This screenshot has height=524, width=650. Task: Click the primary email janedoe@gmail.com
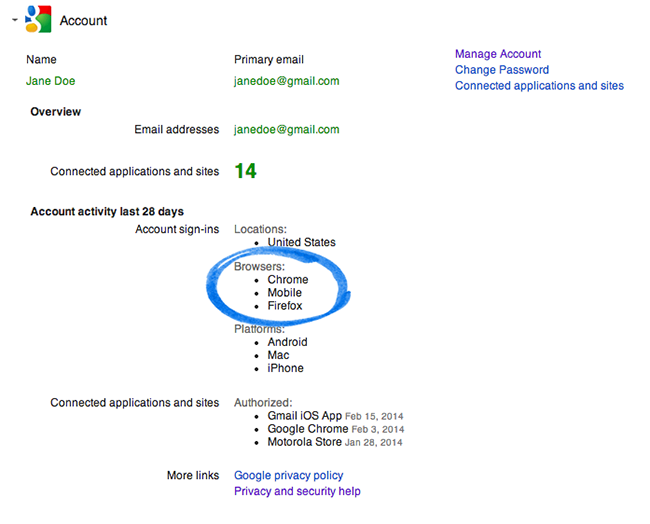(286, 81)
